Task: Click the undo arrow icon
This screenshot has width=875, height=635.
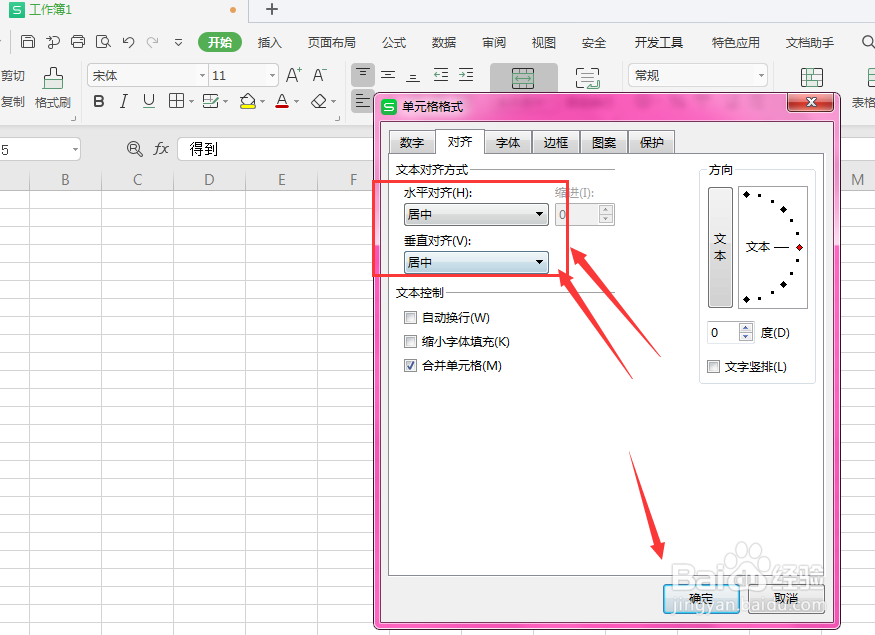Action: point(128,42)
